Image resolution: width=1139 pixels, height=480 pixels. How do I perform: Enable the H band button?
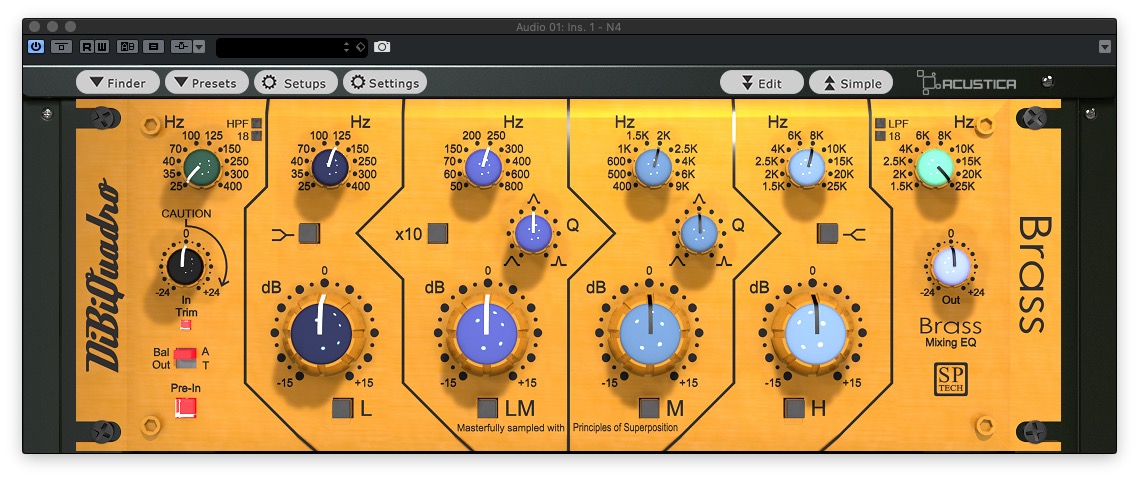[795, 408]
